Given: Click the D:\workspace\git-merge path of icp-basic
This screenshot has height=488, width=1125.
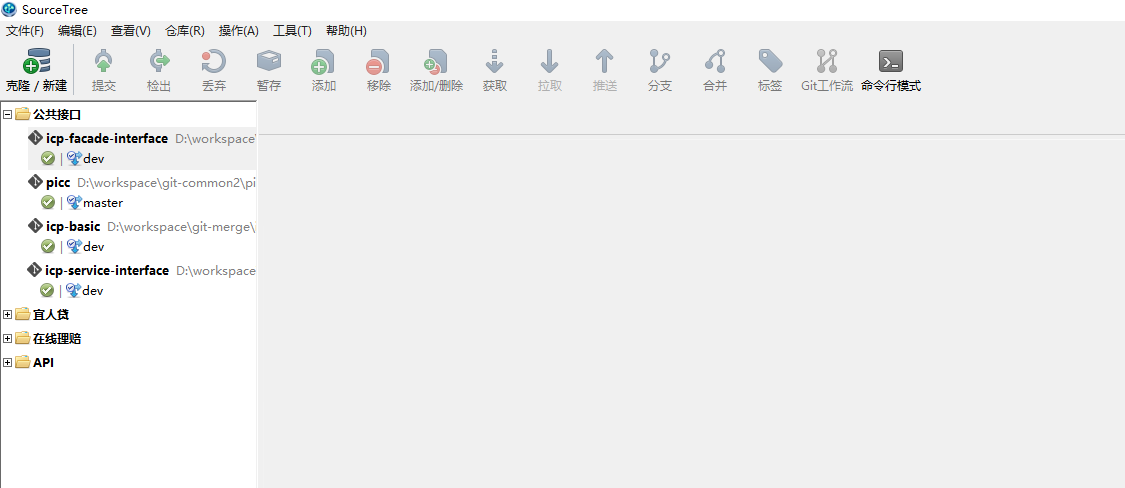Looking at the screenshot, I should coord(182,227).
